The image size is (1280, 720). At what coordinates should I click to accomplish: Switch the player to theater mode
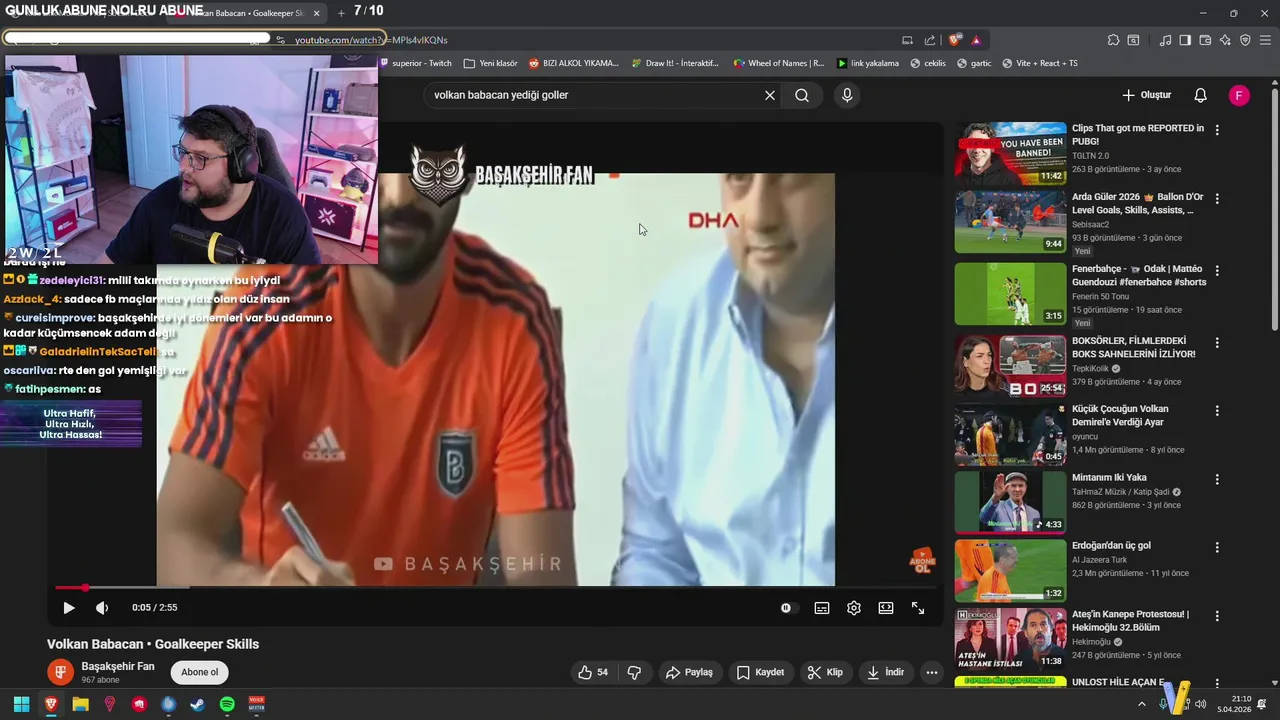pyautogui.click(x=886, y=608)
